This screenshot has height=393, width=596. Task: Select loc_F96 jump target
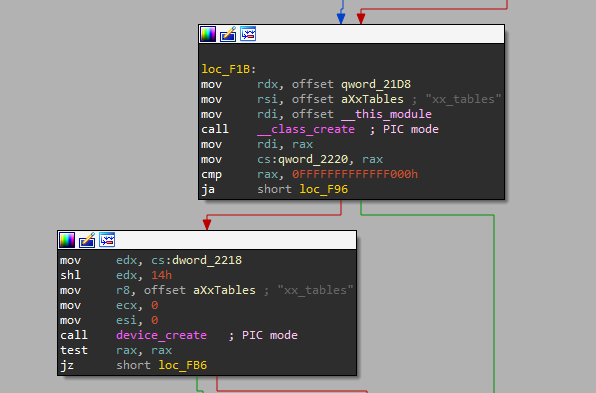(323, 189)
